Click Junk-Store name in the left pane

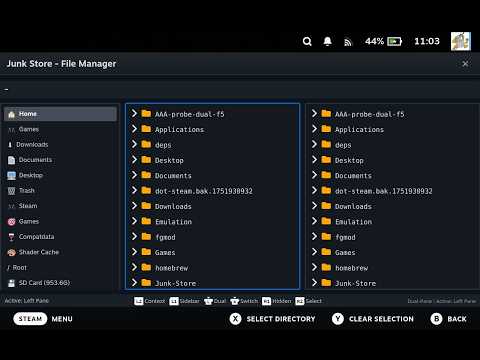[x=175, y=283]
